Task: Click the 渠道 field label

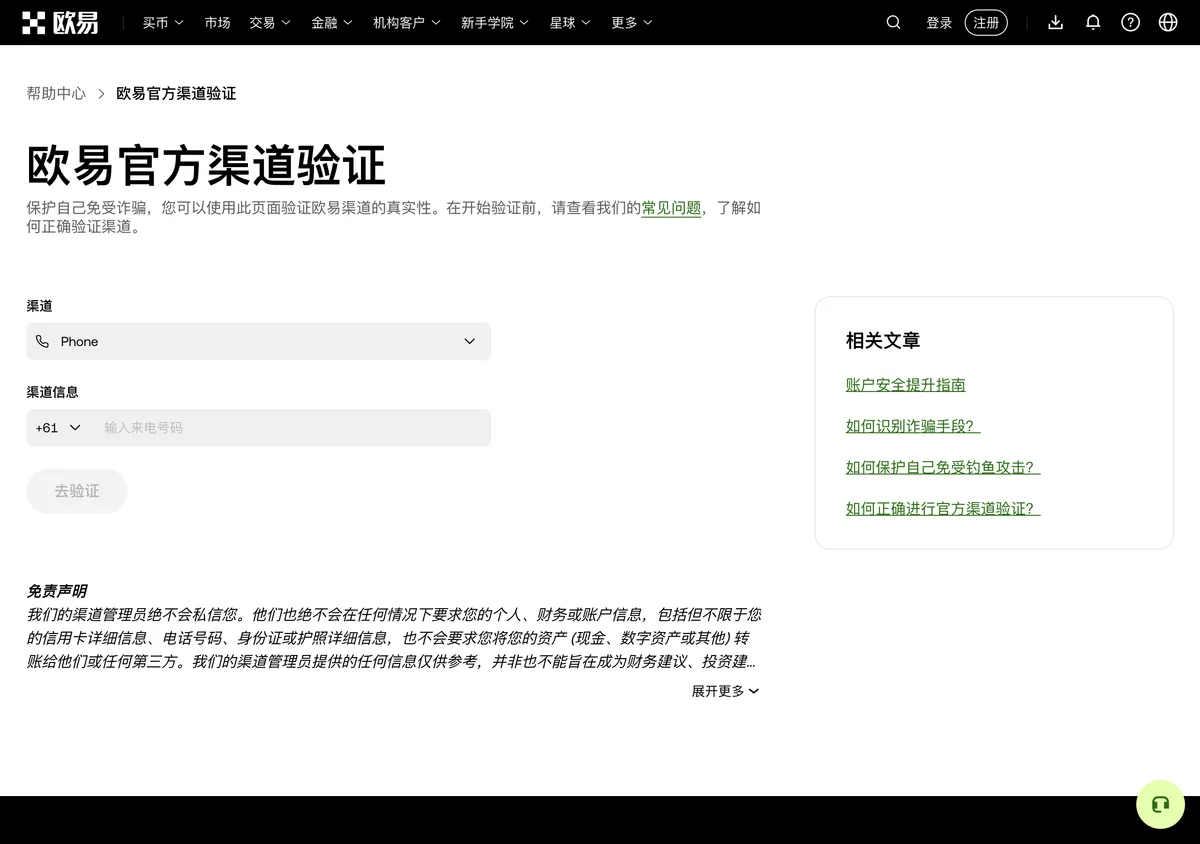Action: pyautogui.click(x=39, y=306)
